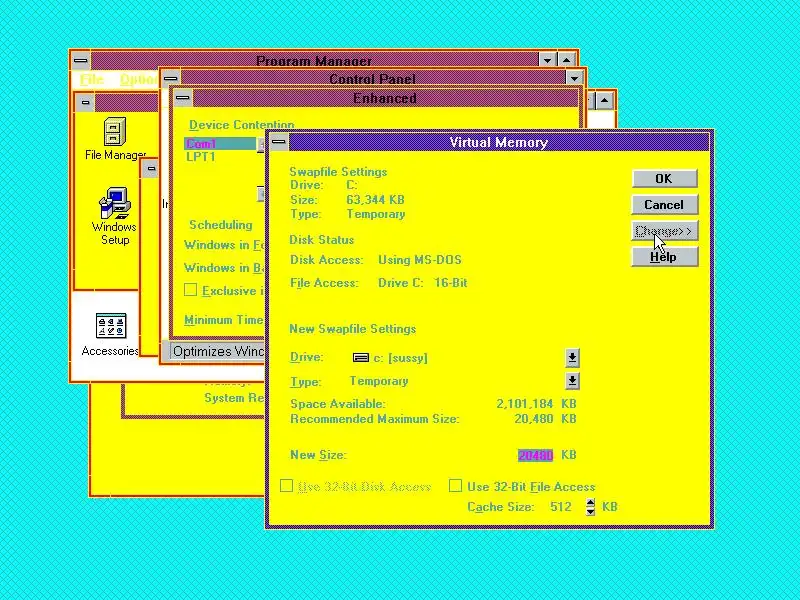
Task: Dismiss Virtual Memory with the Cancel button
Action: pyautogui.click(x=664, y=205)
